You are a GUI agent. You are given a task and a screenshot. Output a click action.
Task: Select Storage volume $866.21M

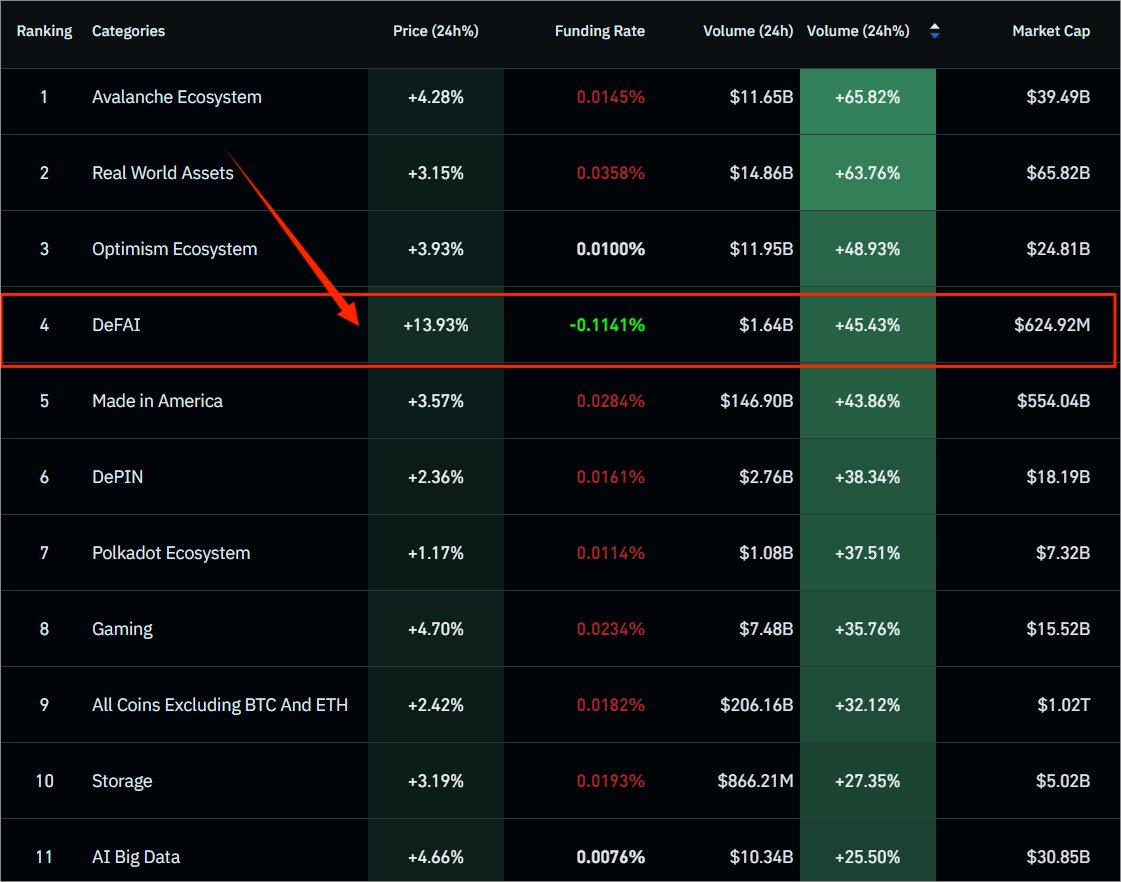(x=756, y=781)
